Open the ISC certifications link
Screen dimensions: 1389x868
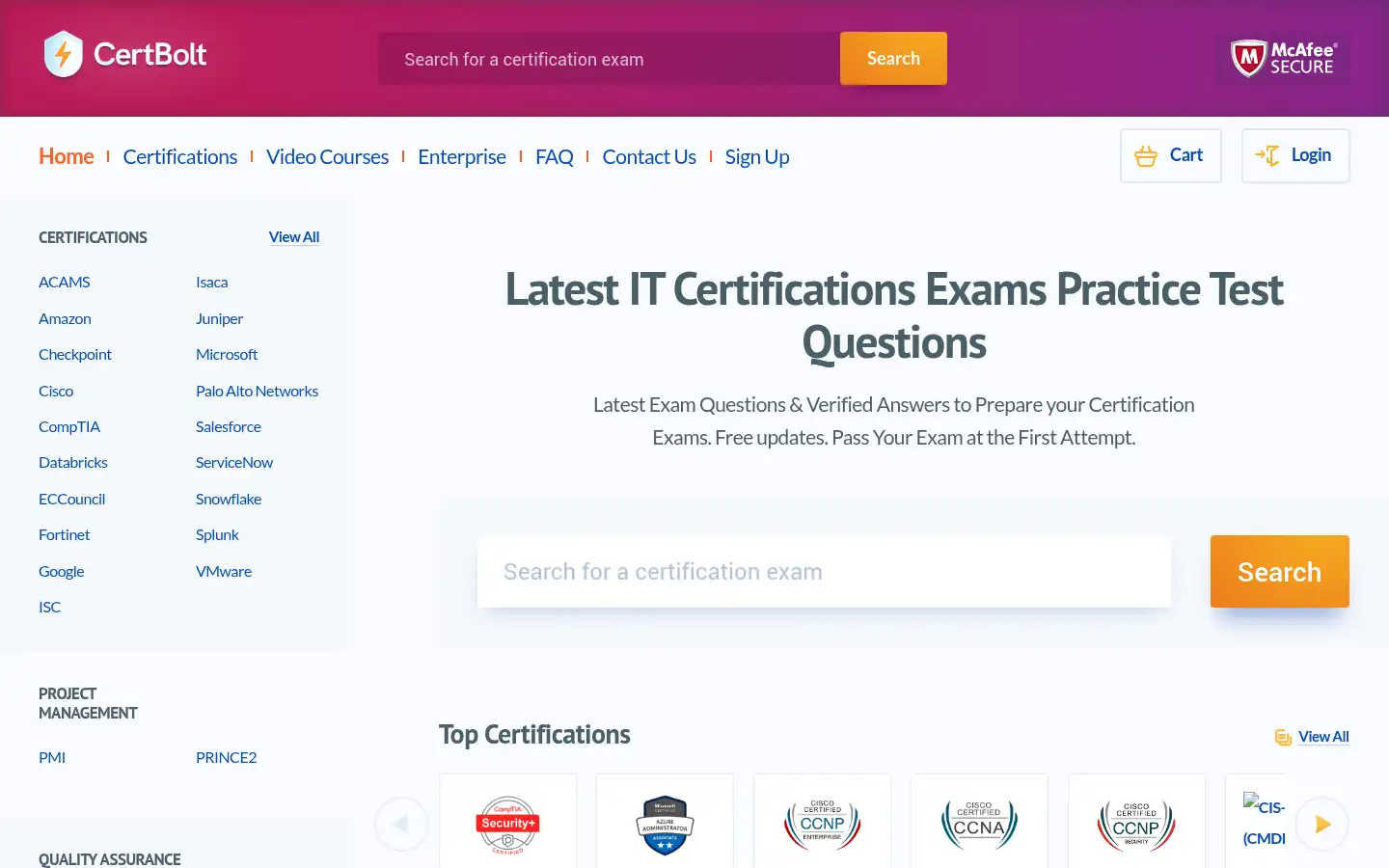pos(50,608)
